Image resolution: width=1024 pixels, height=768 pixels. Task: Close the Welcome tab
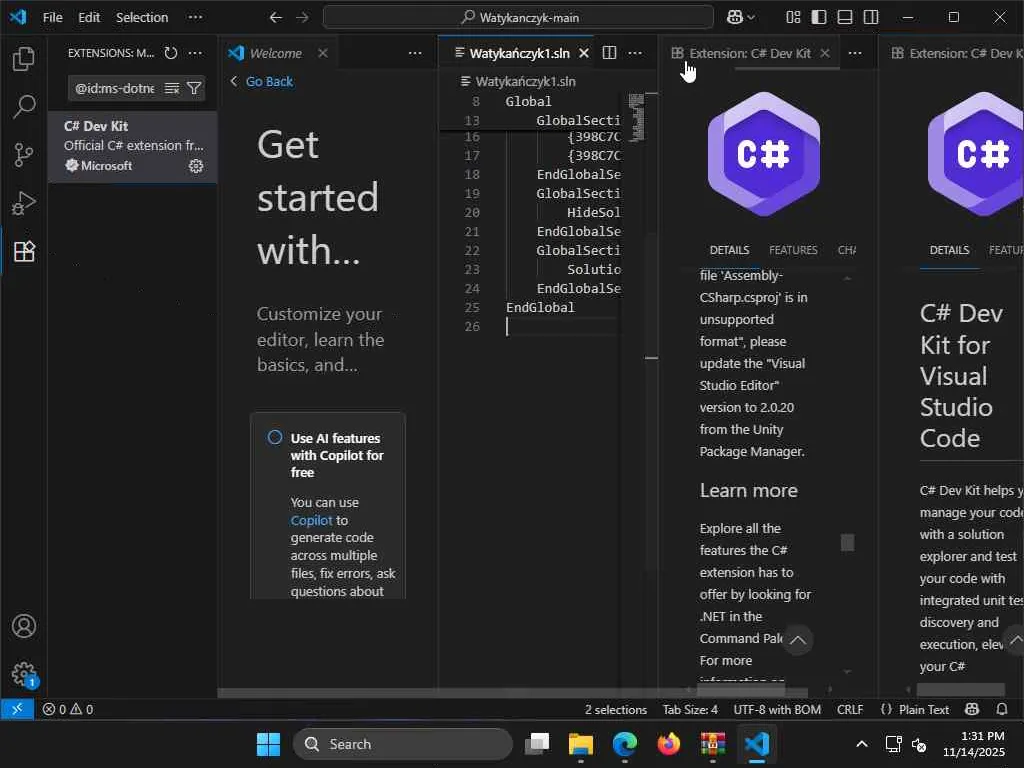coord(323,53)
